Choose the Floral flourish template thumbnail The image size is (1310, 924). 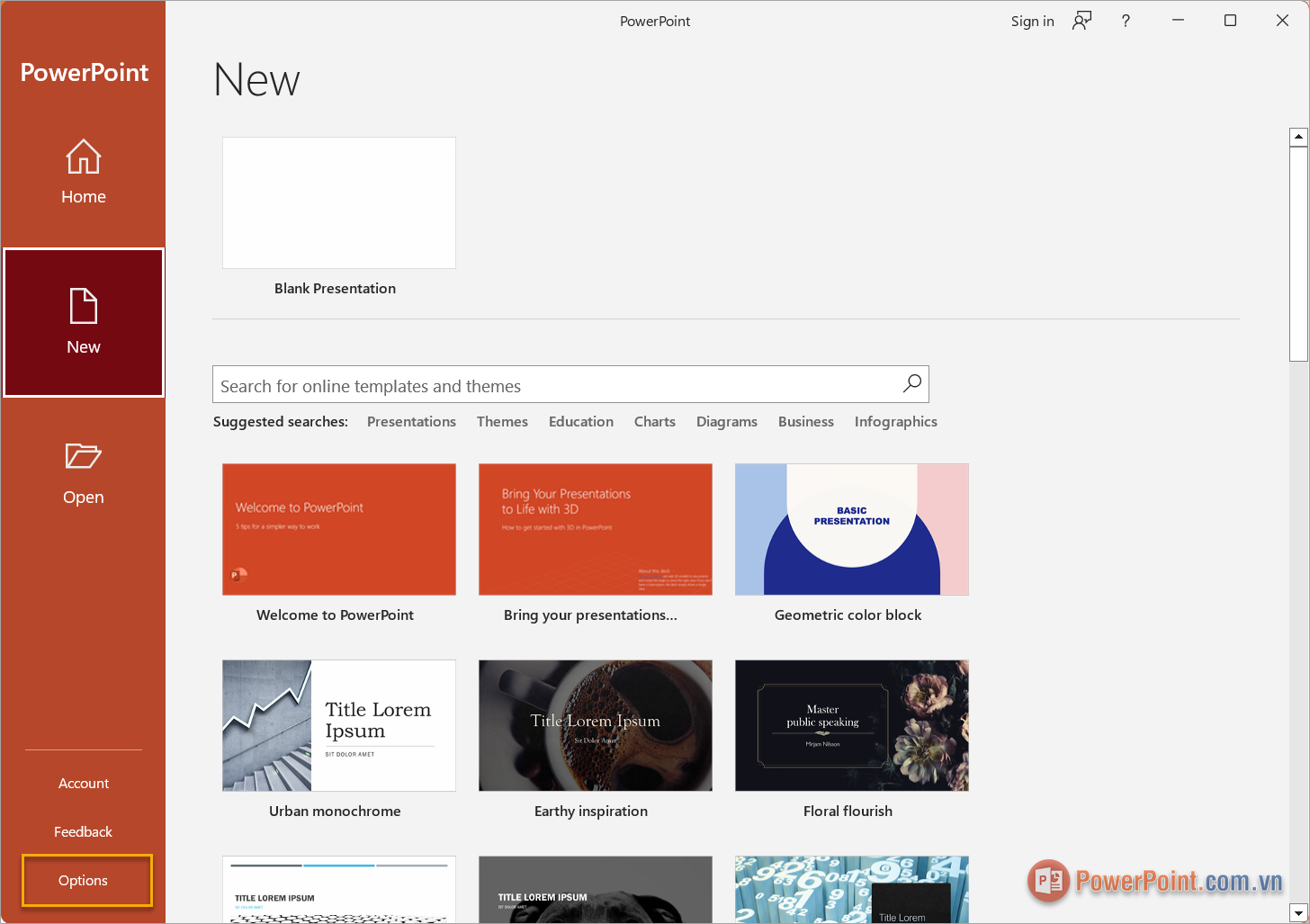852,725
